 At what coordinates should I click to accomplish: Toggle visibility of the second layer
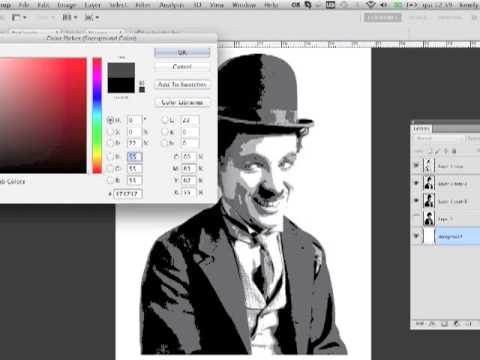point(416,183)
